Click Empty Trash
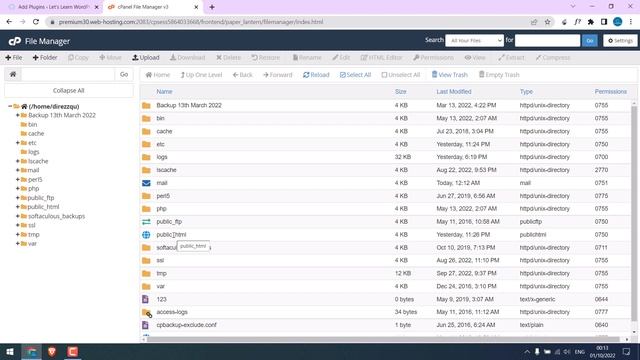 499,75
